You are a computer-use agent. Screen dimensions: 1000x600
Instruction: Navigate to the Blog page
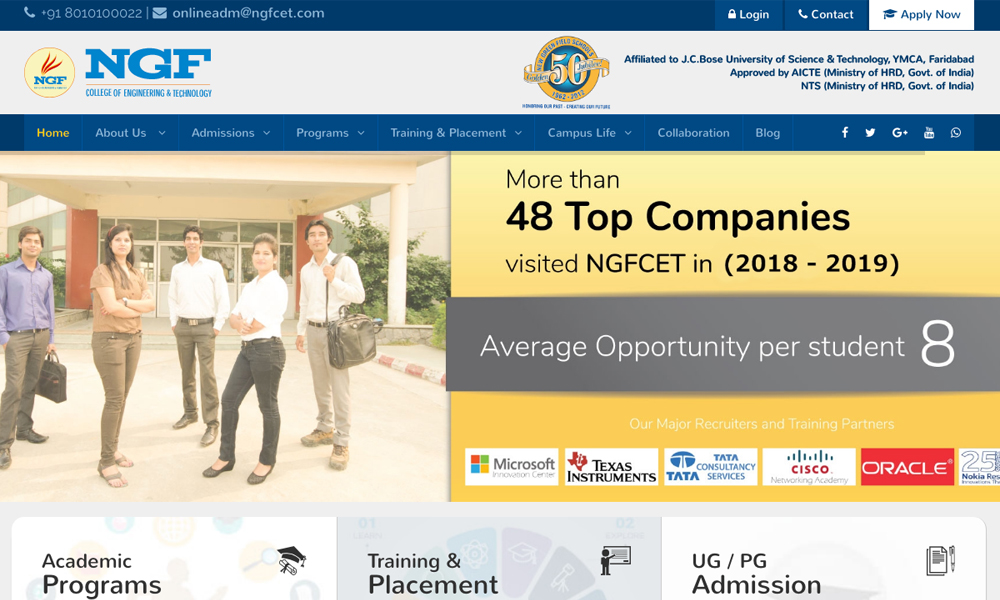(x=768, y=133)
